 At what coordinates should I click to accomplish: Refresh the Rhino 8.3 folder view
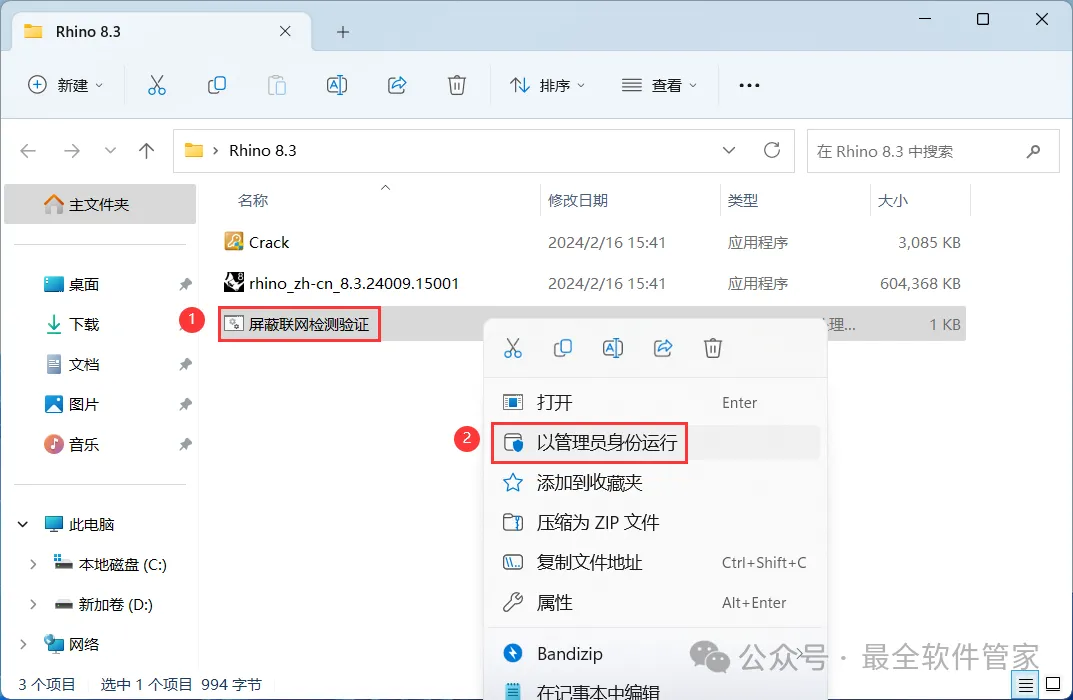772,150
